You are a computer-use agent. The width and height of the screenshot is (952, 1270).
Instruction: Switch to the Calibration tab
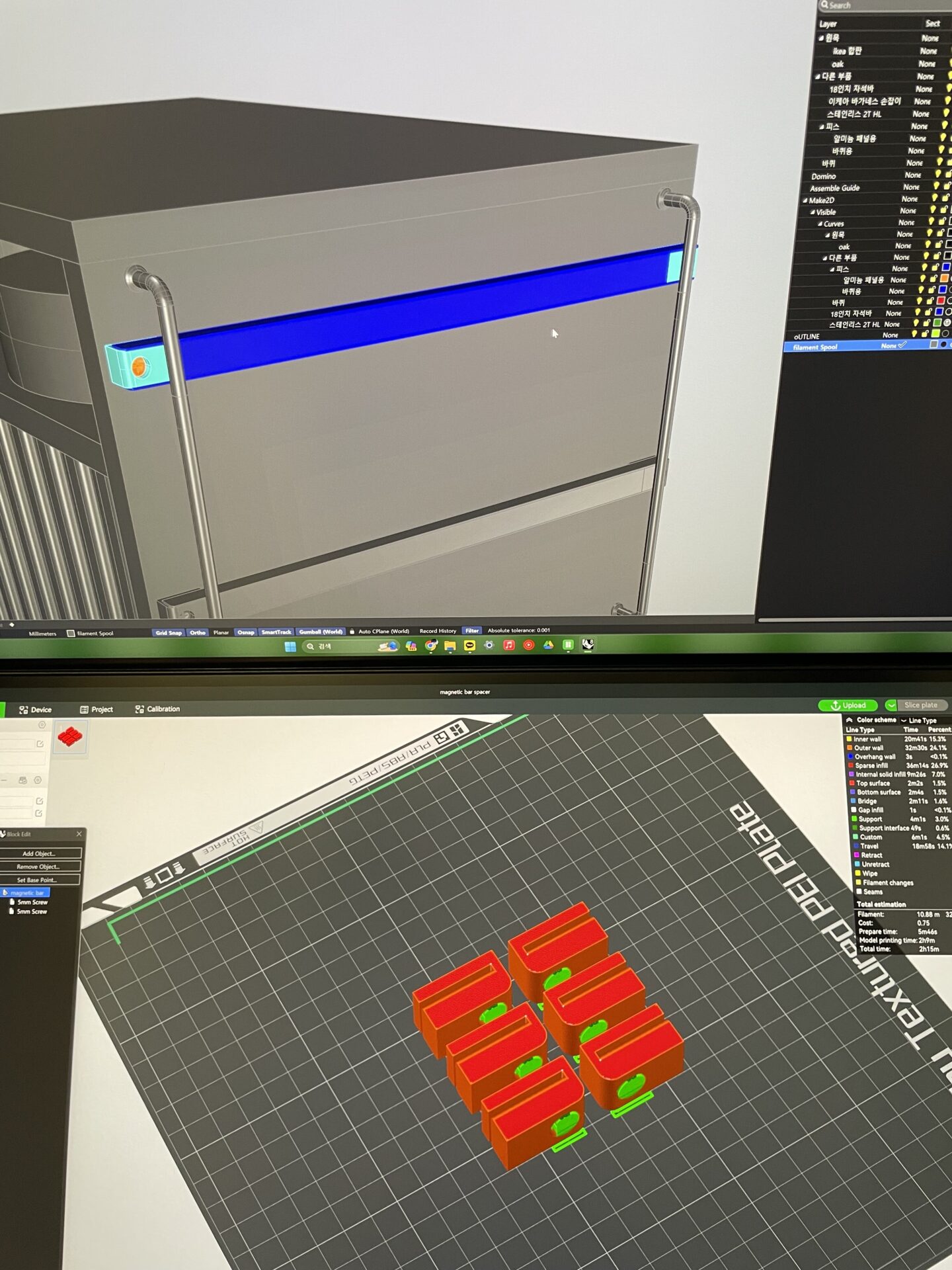click(x=157, y=709)
